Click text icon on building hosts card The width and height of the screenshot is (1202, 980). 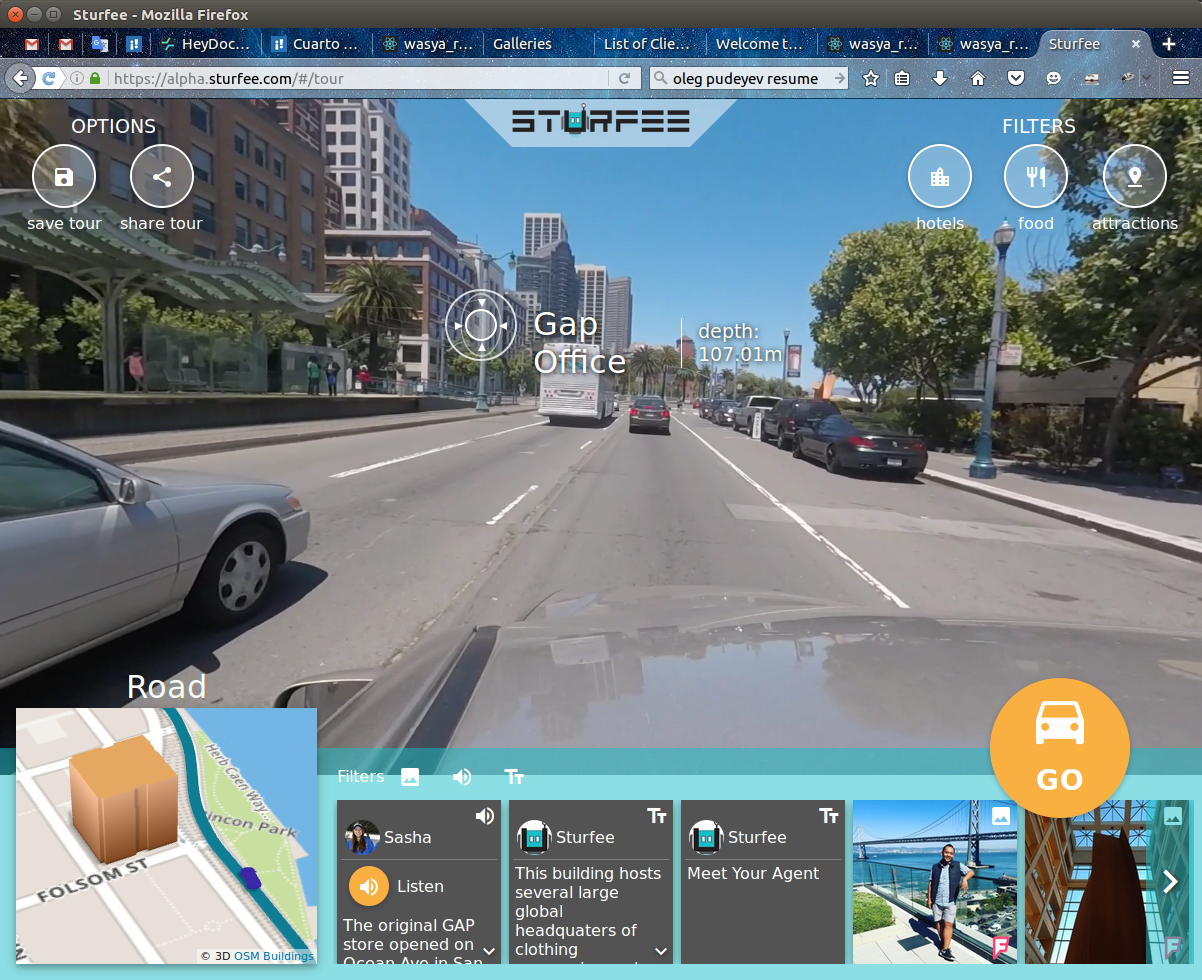point(657,816)
